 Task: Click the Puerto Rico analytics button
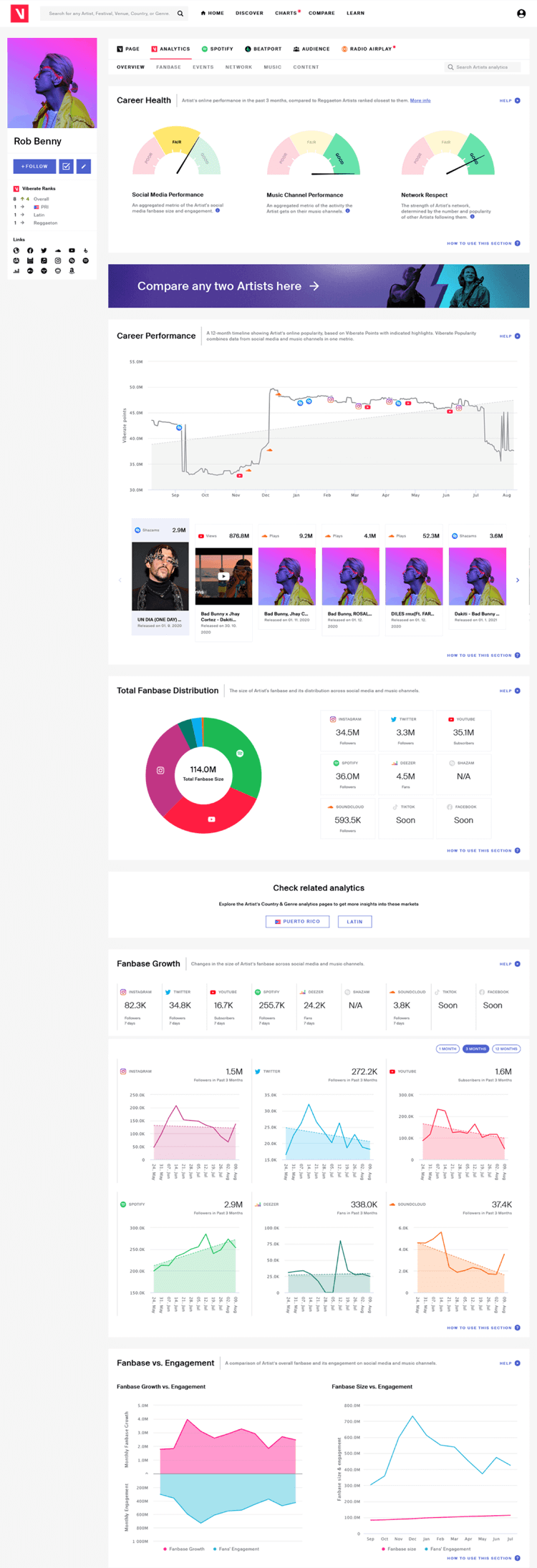pyautogui.click(x=297, y=922)
